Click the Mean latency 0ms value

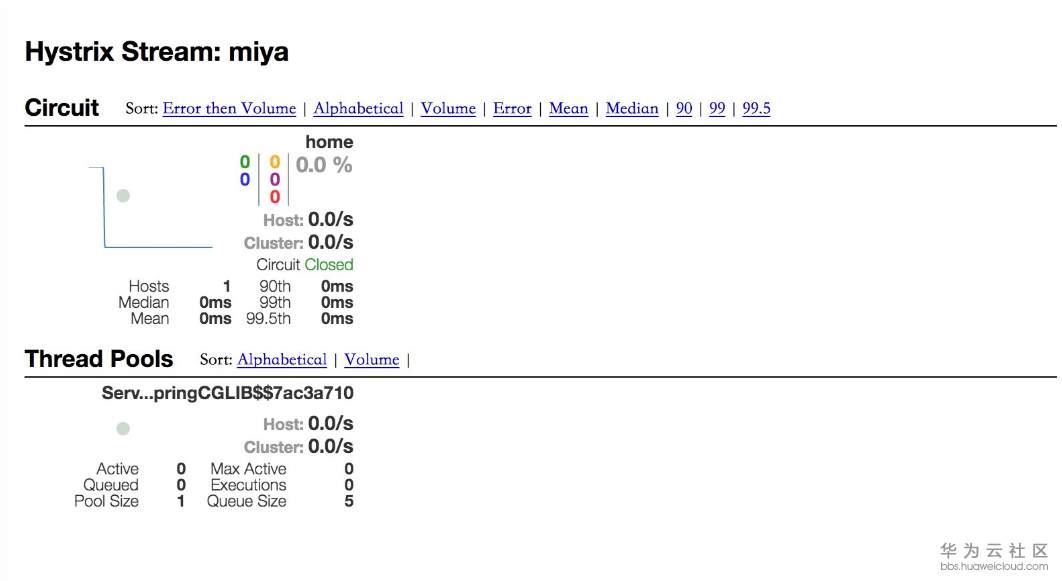pos(215,319)
